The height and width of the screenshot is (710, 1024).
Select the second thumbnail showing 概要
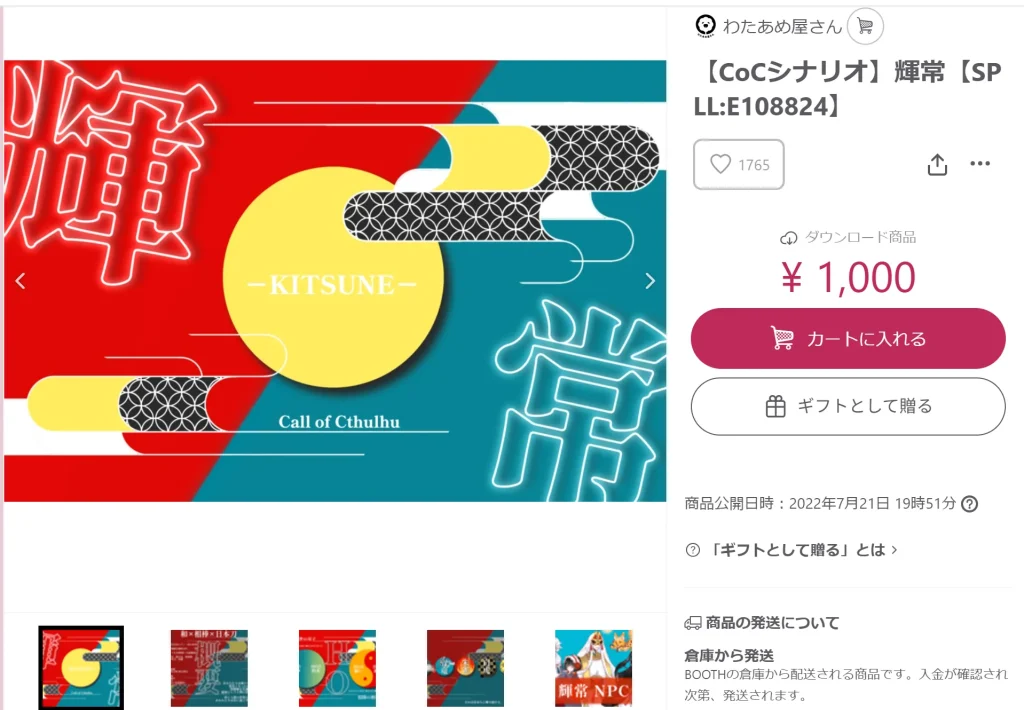(x=209, y=668)
